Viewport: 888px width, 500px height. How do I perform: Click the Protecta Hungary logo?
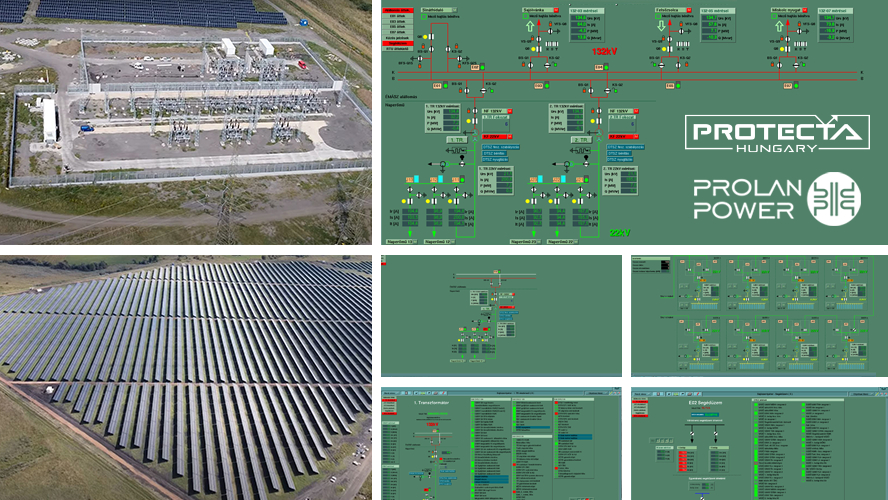777,133
